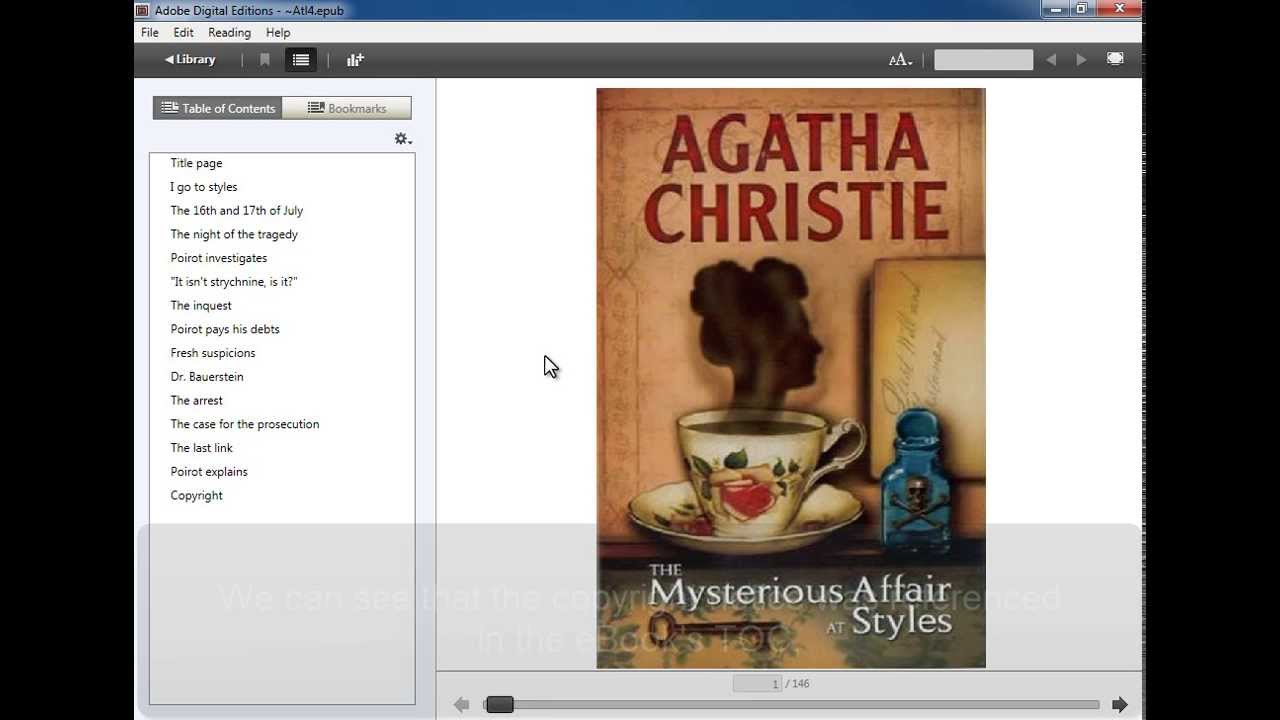Click the search input field in toolbar
Viewport: 1280px width, 720px height.
(x=983, y=60)
